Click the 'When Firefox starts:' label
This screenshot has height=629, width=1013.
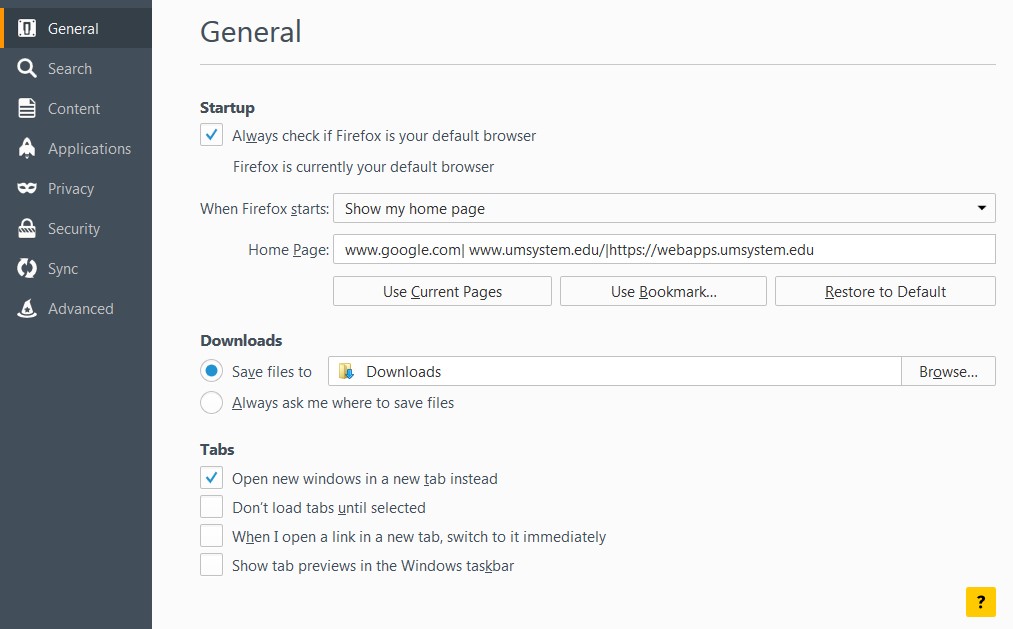tap(264, 209)
